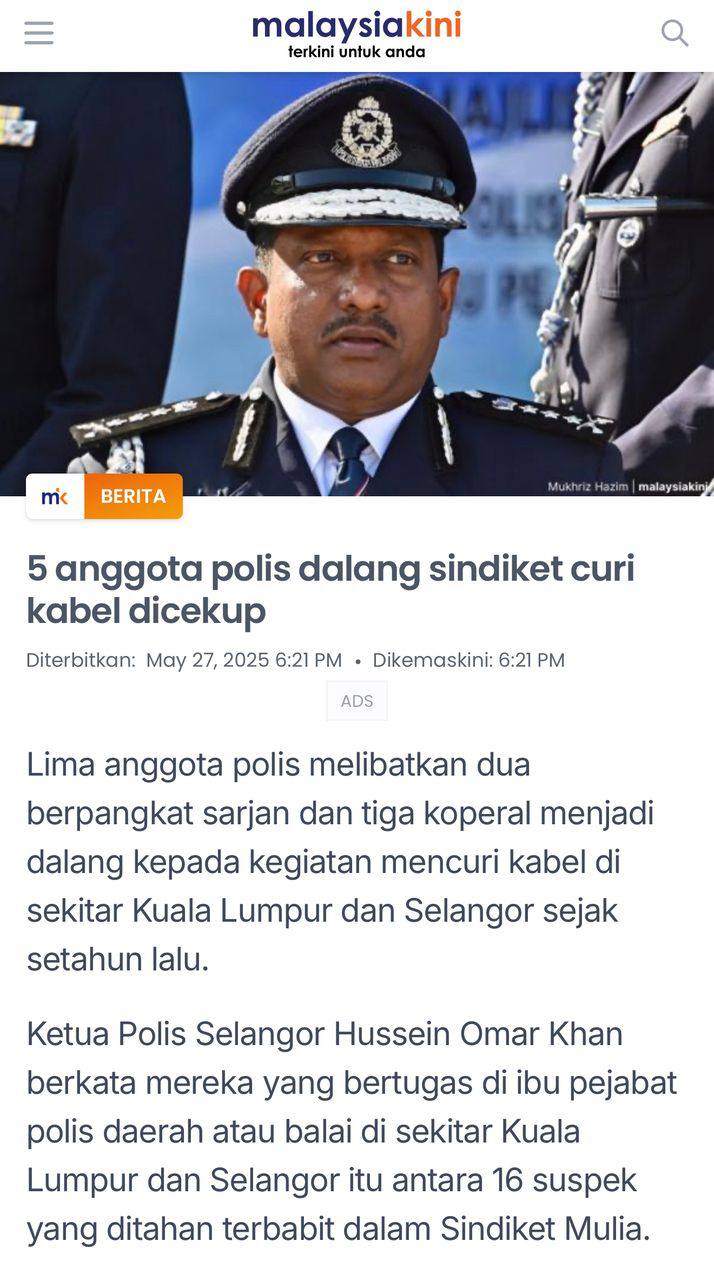714x1280 pixels.
Task: Open the BERITA category tag
Action: click(x=133, y=496)
